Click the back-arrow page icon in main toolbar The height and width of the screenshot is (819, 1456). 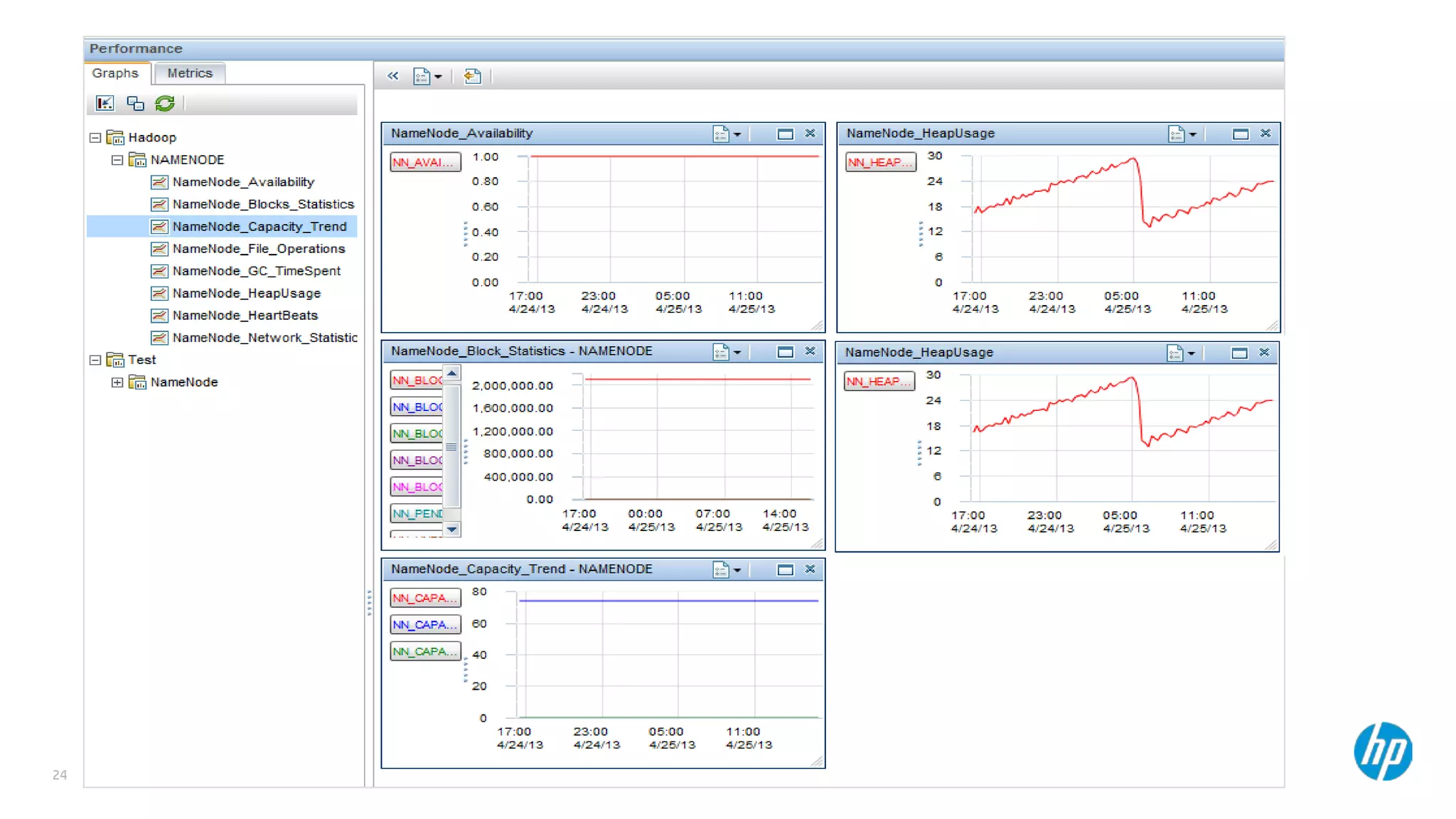click(x=472, y=75)
